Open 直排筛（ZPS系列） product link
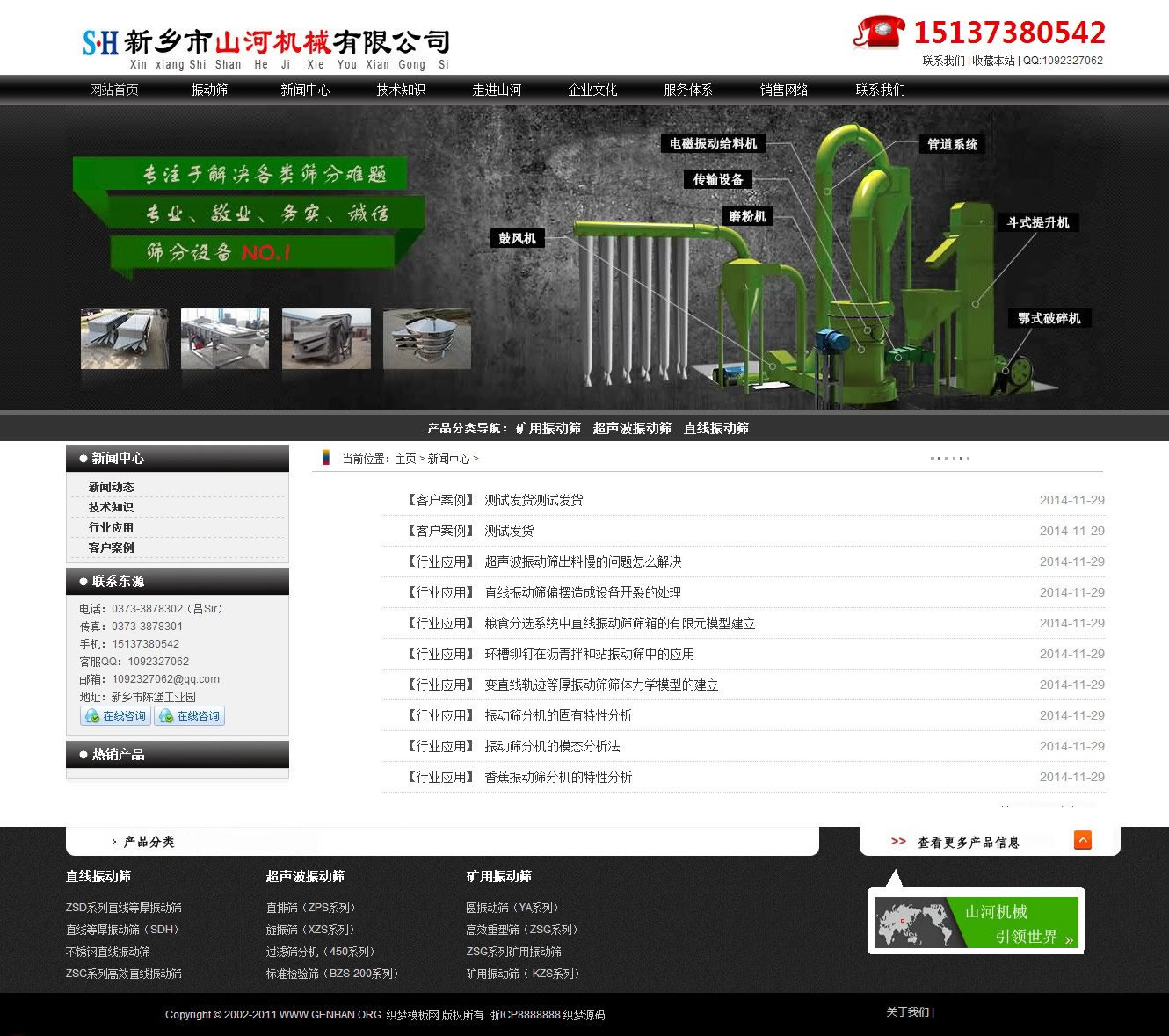The height and width of the screenshot is (1036, 1169). [x=313, y=908]
